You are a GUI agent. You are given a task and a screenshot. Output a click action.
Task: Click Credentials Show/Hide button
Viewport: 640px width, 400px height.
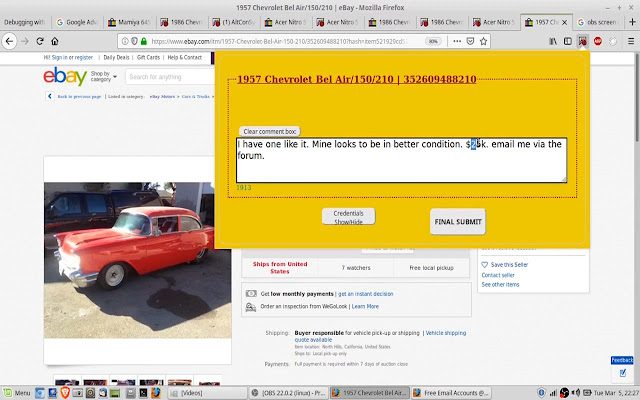[348, 217]
